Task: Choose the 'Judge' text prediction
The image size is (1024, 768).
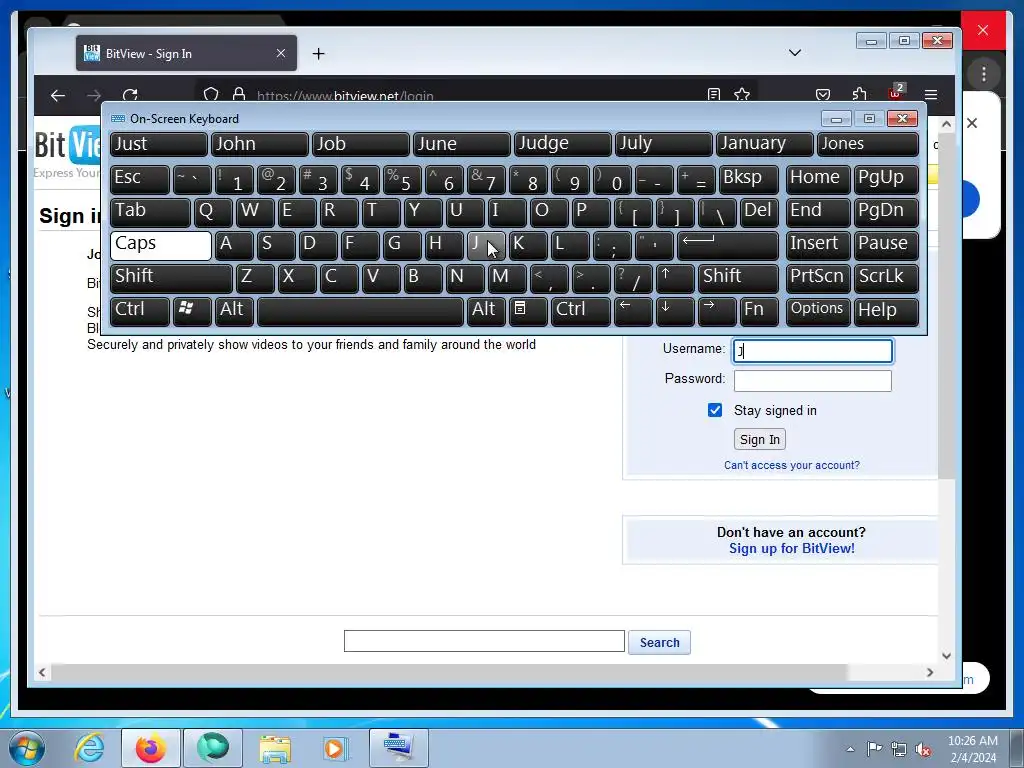Action: point(563,144)
